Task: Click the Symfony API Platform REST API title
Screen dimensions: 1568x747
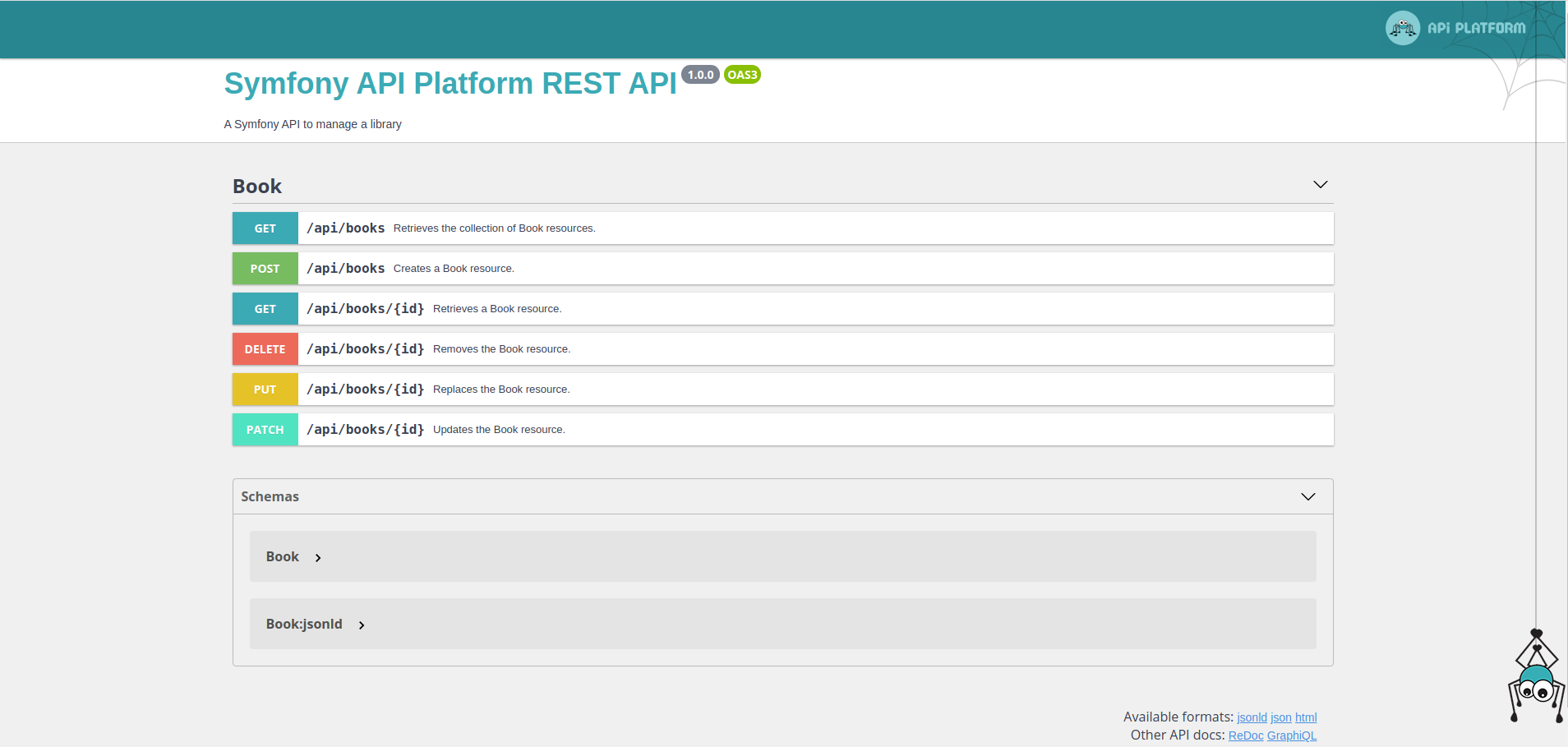Action: tap(450, 84)
